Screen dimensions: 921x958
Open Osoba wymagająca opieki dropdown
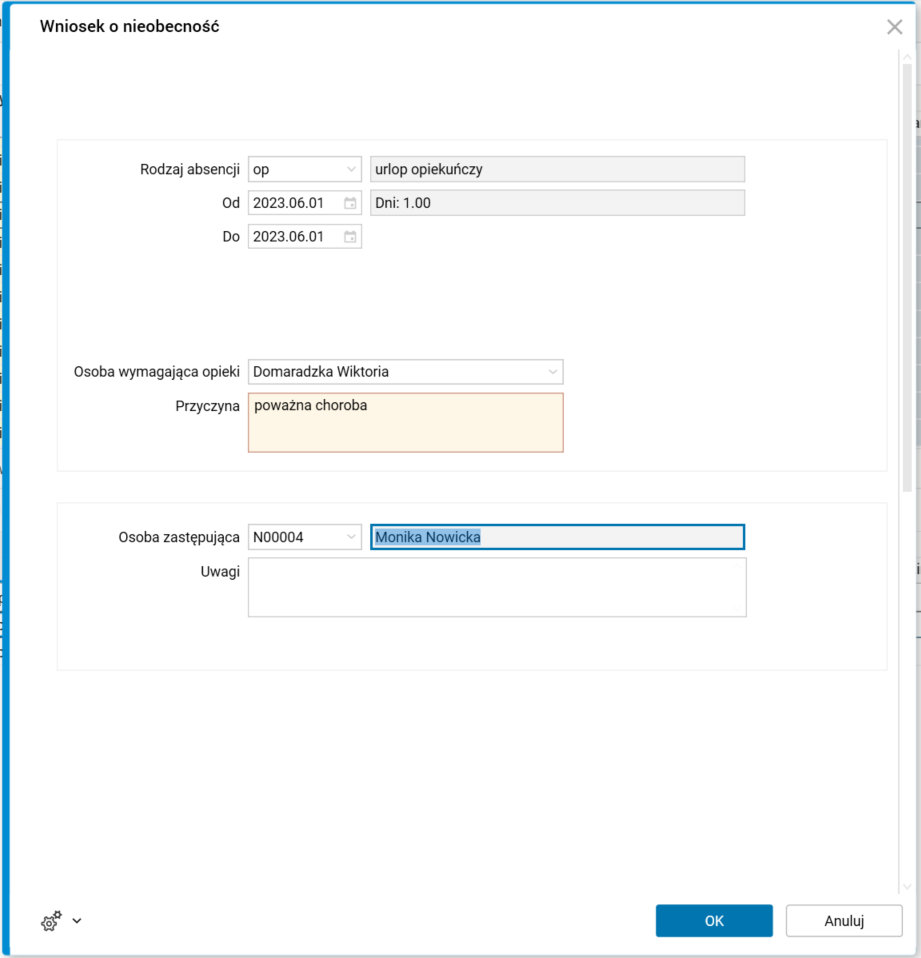pos(552,372)
